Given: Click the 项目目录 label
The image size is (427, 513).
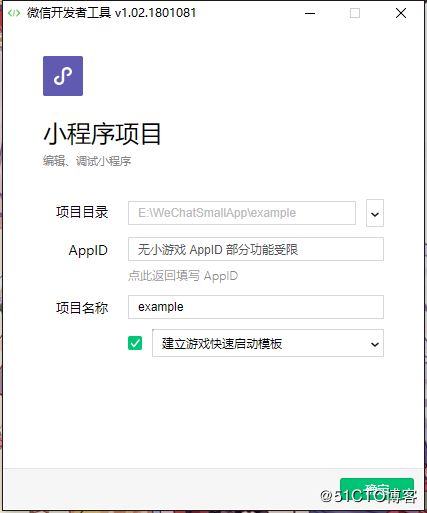Looking at the screenshot, I should (x=82, y=212).
